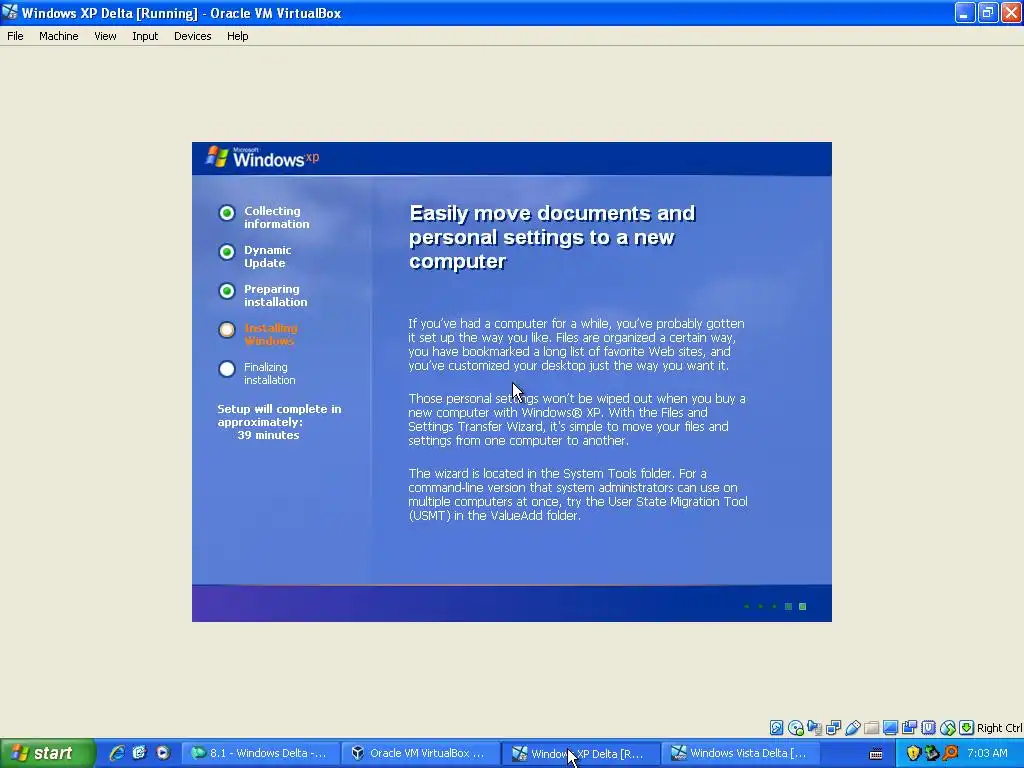Click the Start button
Screen dimensions: 1024x768
(47, 753)
